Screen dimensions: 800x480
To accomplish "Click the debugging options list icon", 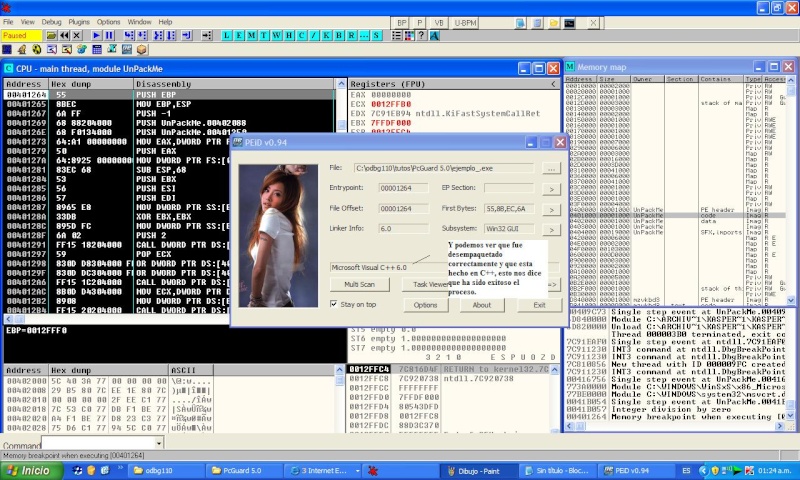I will [396, 35].
